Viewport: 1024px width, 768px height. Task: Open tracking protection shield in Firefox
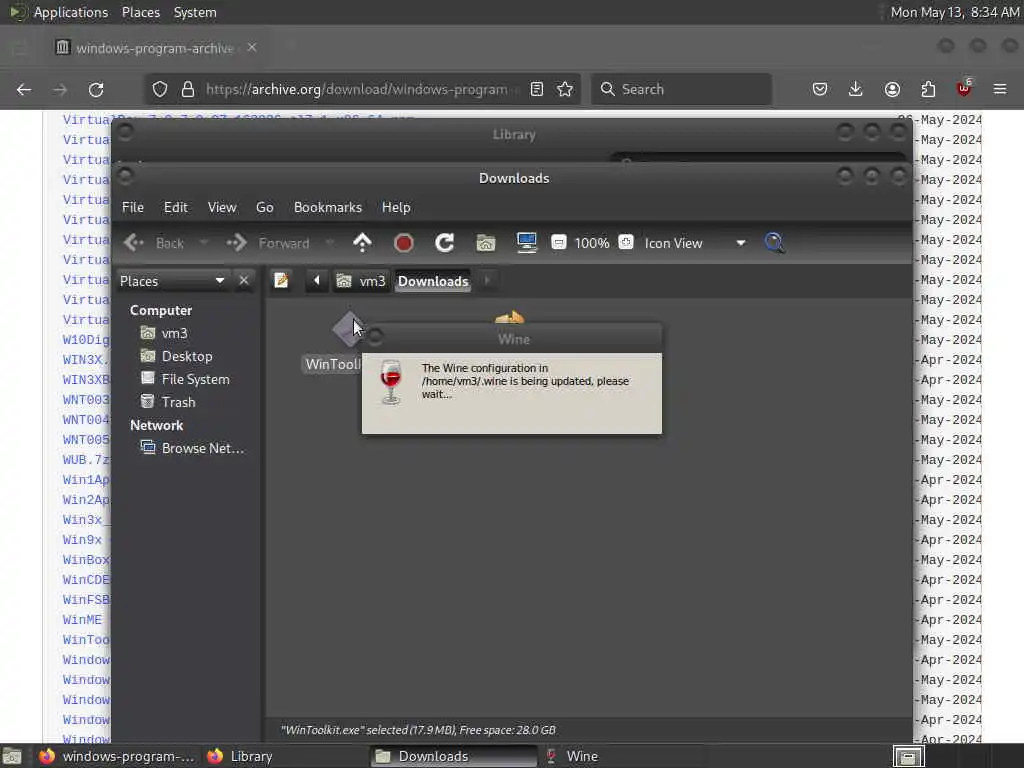click(160, 89)
